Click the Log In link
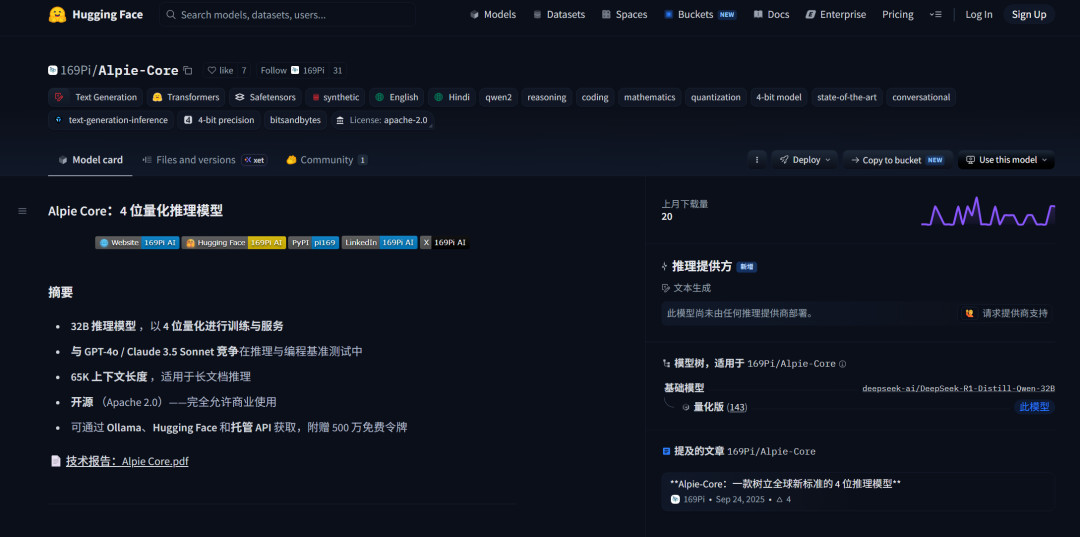This screenshot has width=1080, height=537. [x=979, y=14]
